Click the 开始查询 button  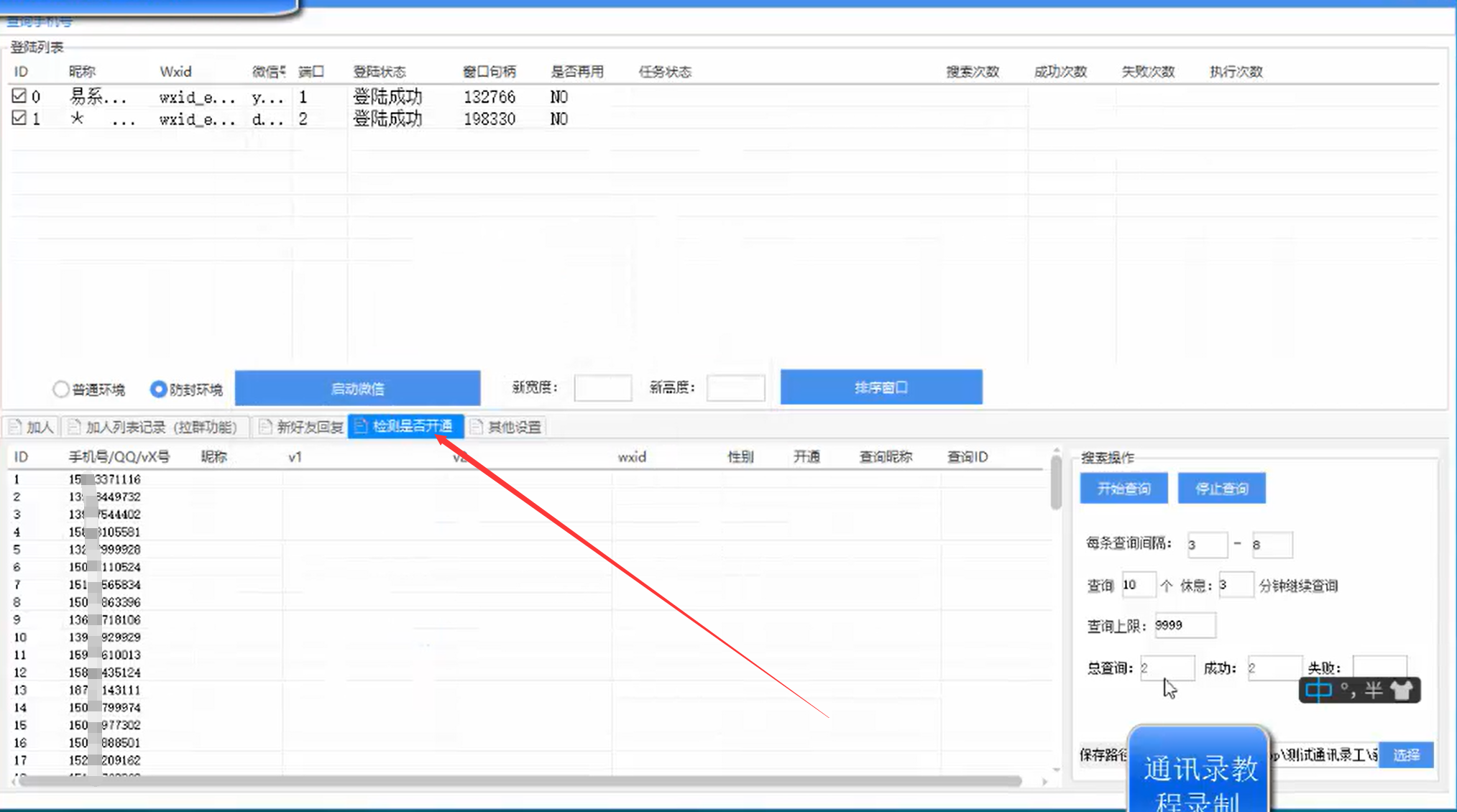pyautogui.click(x=1123, y=489)
